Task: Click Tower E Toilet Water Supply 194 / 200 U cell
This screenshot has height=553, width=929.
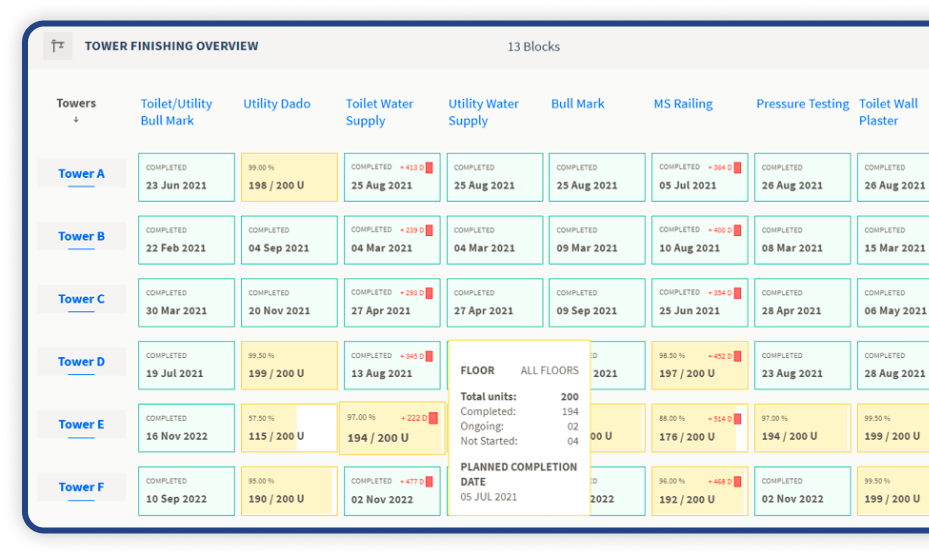Action: [x=392, y=429]
